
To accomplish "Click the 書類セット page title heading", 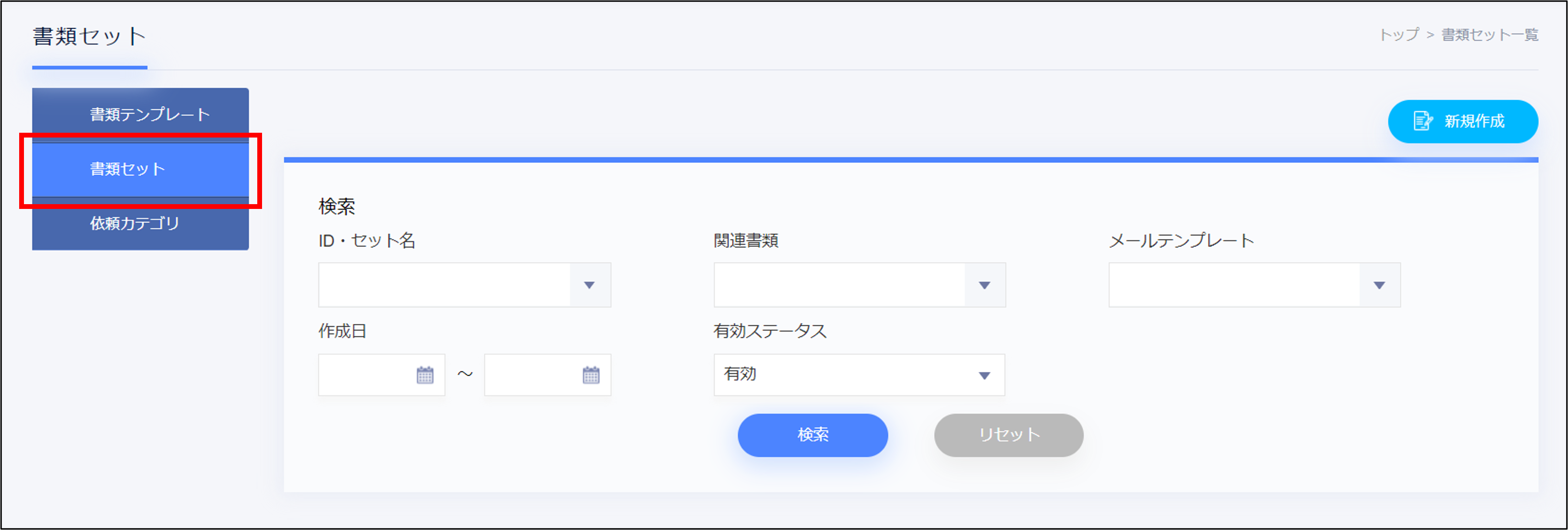I will pyautogui.click(x=90, y=36).
